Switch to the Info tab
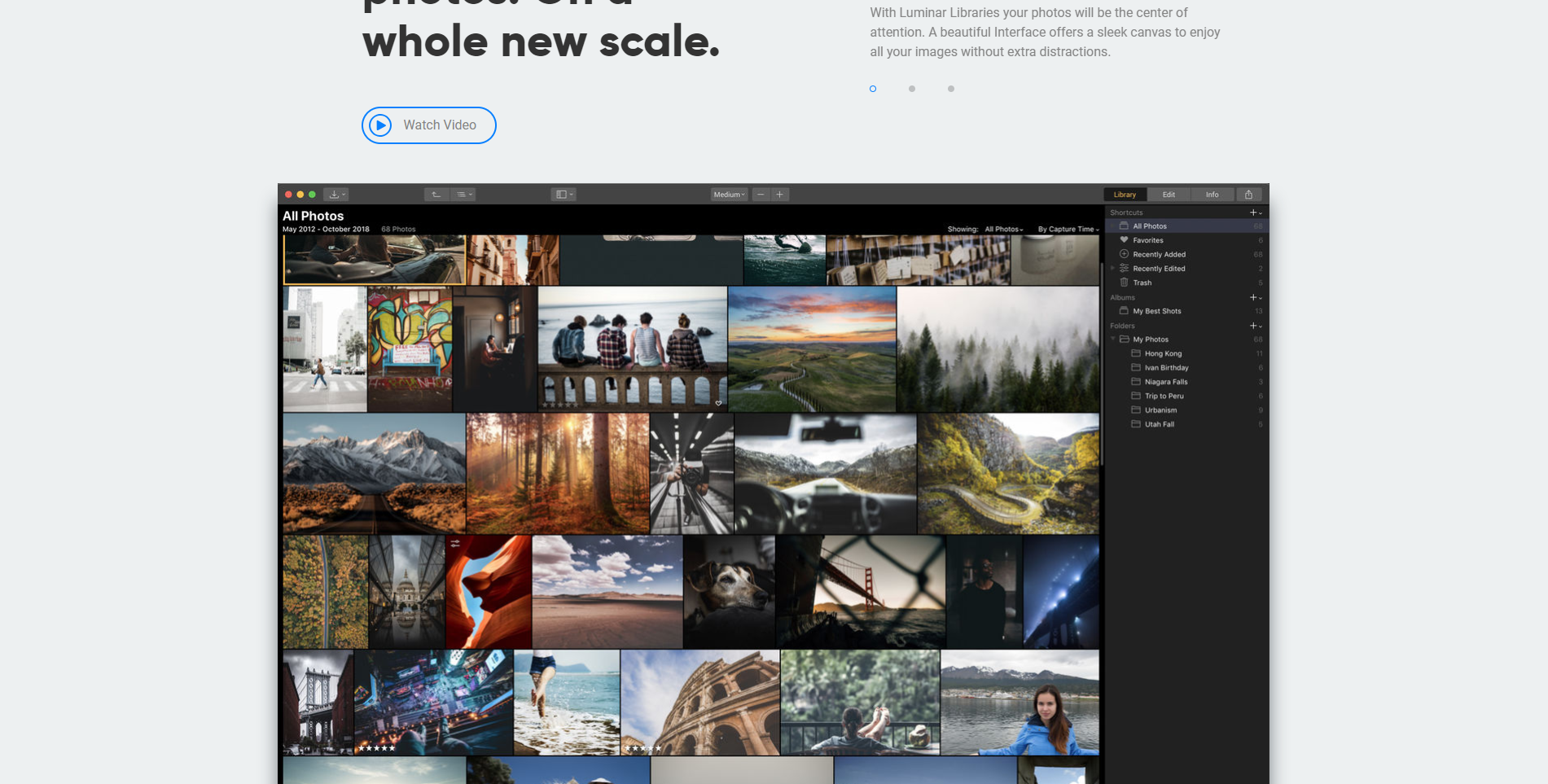This screenshot has height=784, width=1548. (1213, 195)
